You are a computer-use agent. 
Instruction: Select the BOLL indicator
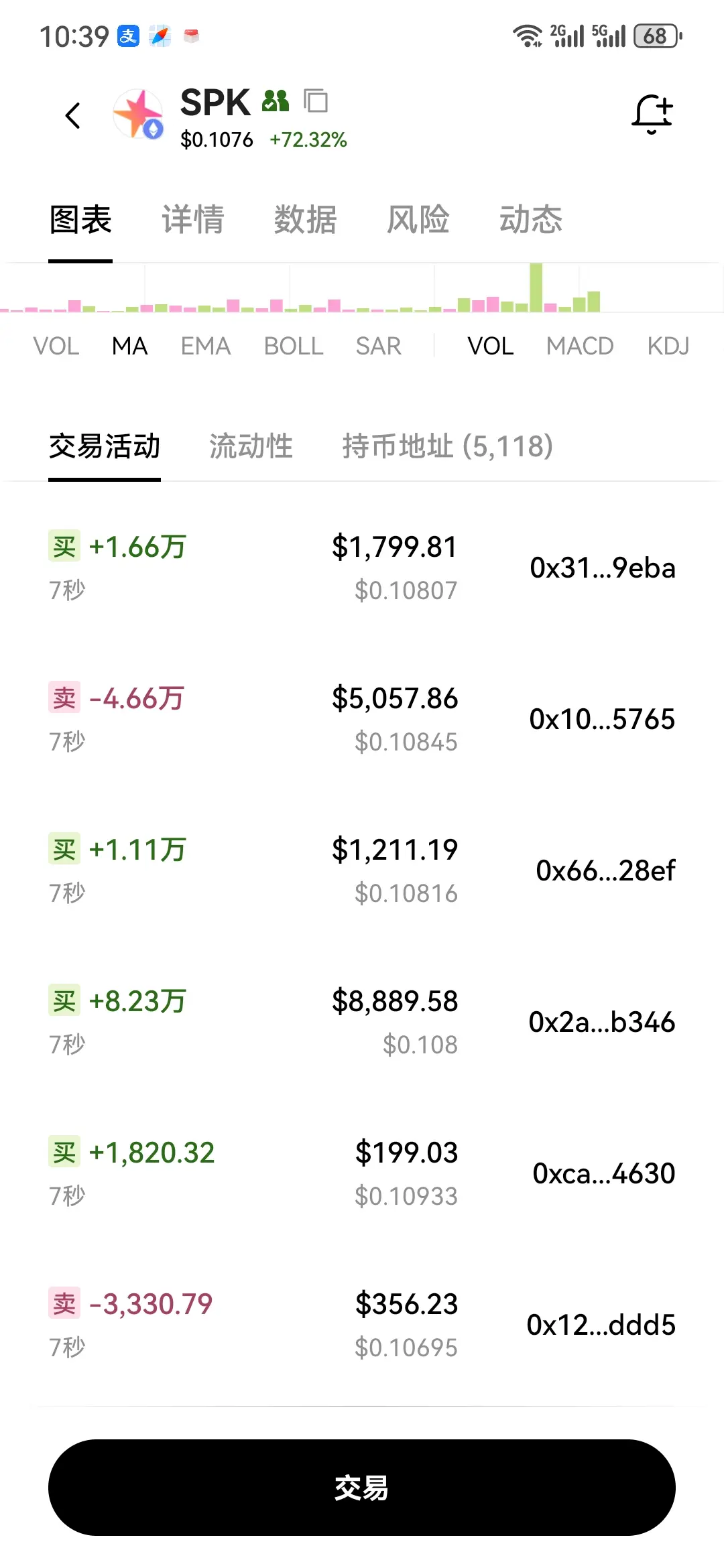tap(294, 346)
